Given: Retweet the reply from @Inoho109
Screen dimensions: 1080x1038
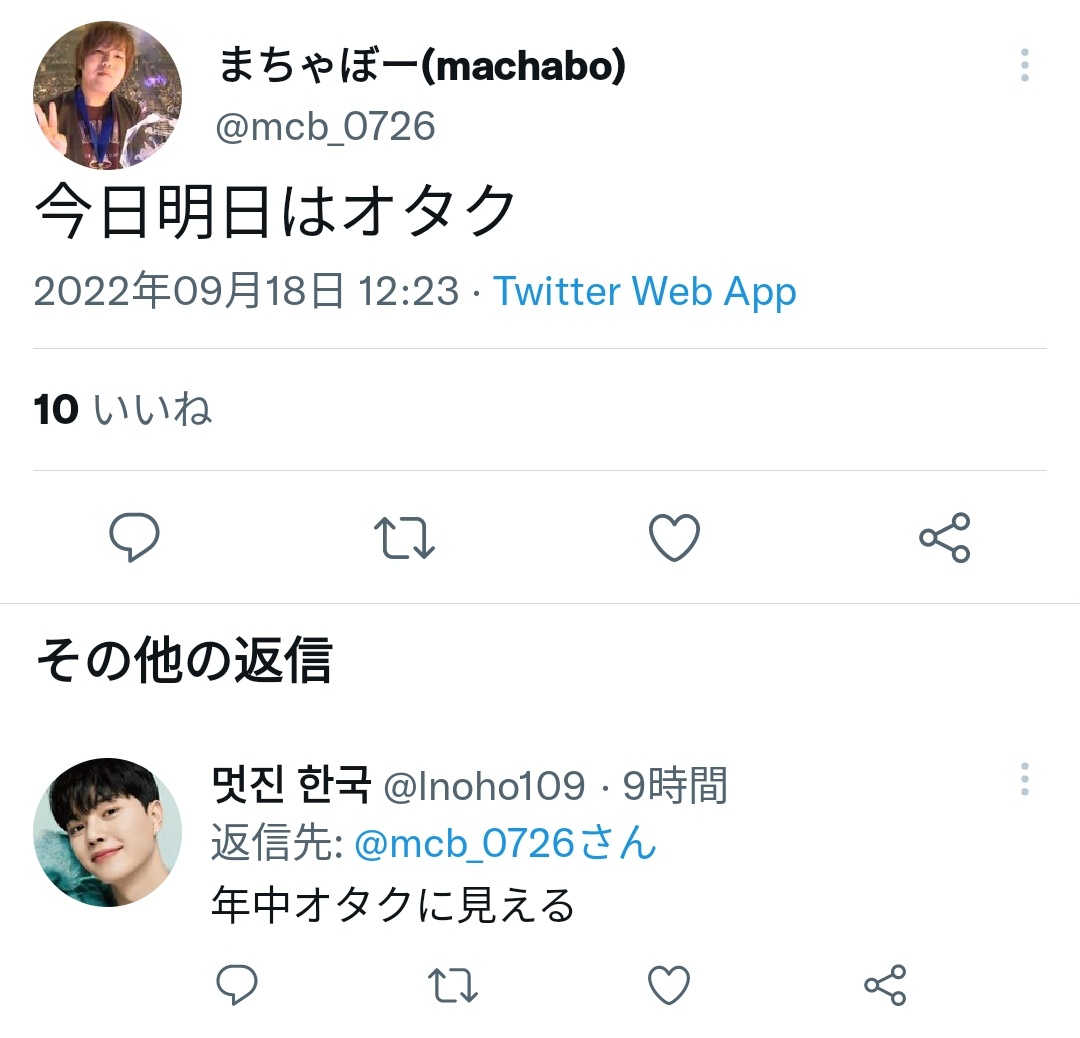Looking at the screenshot, I should point(453,985).
